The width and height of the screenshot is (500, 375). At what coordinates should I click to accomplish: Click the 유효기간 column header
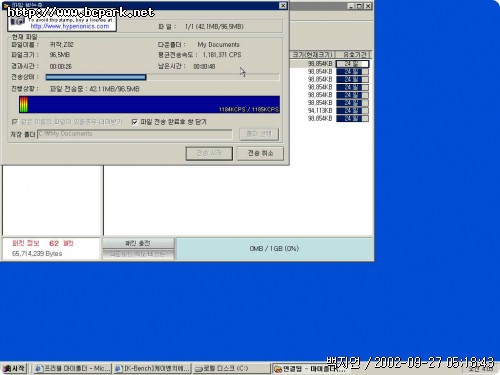[x=355, y=55]
